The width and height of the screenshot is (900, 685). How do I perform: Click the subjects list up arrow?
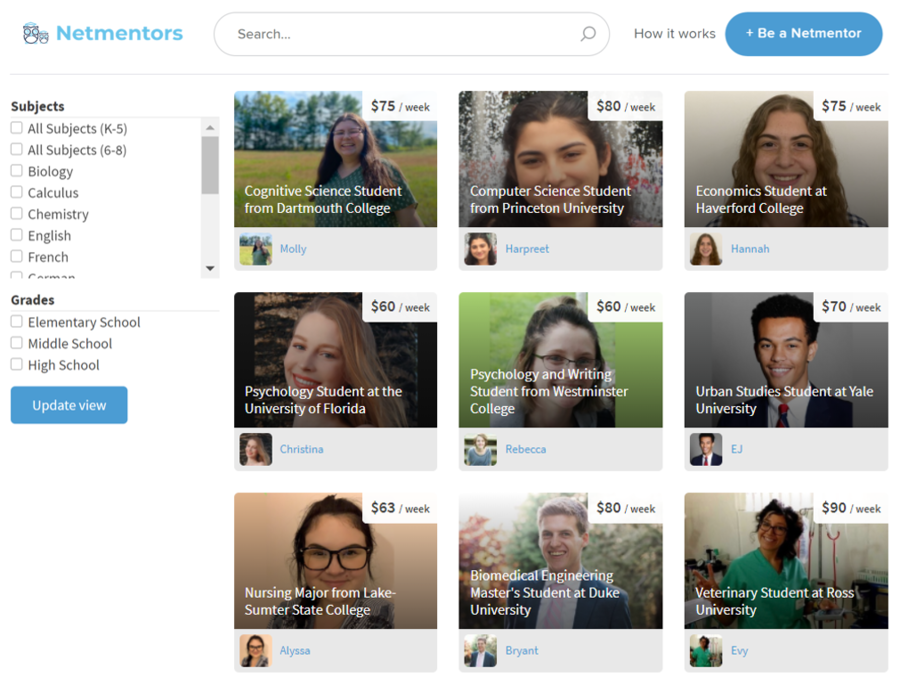tap(210, 128)
